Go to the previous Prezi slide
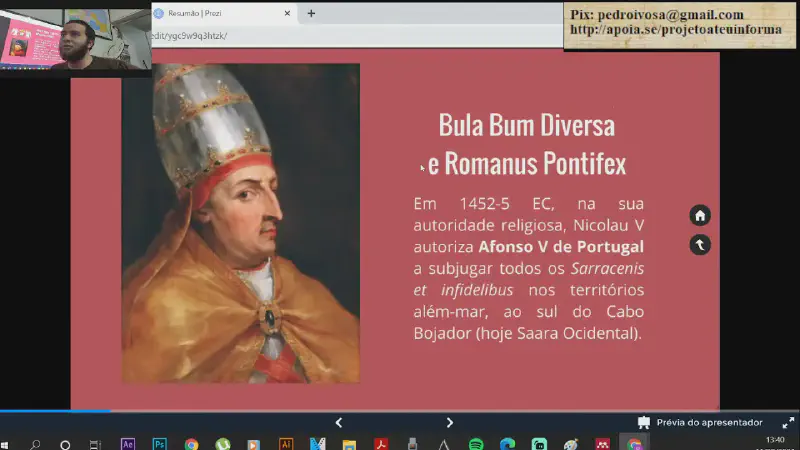The height and width of the screenshot is (450, 800). point(339,422)
